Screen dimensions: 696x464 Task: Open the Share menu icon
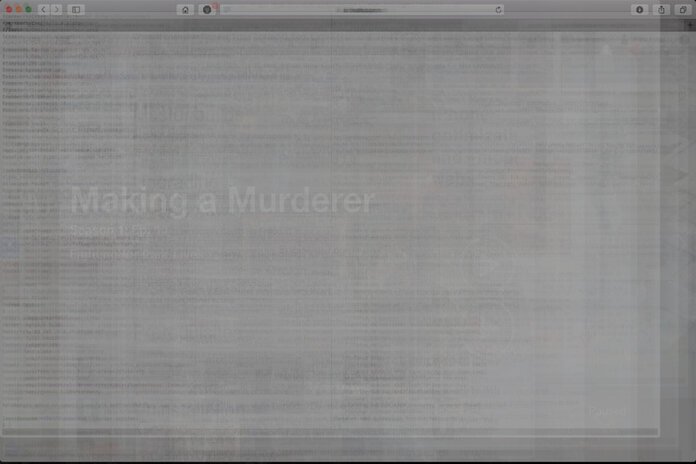pos(661,10)
